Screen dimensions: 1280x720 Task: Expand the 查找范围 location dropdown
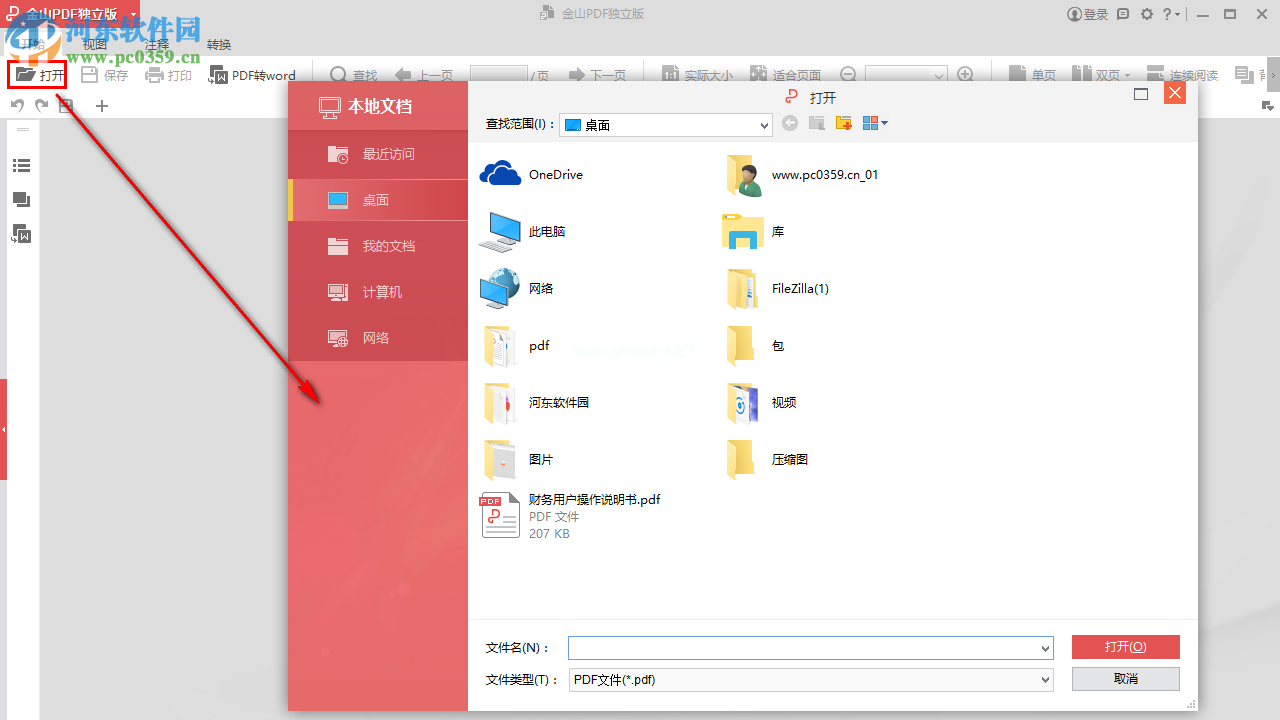pyautogui.click(x=765, y=125)
